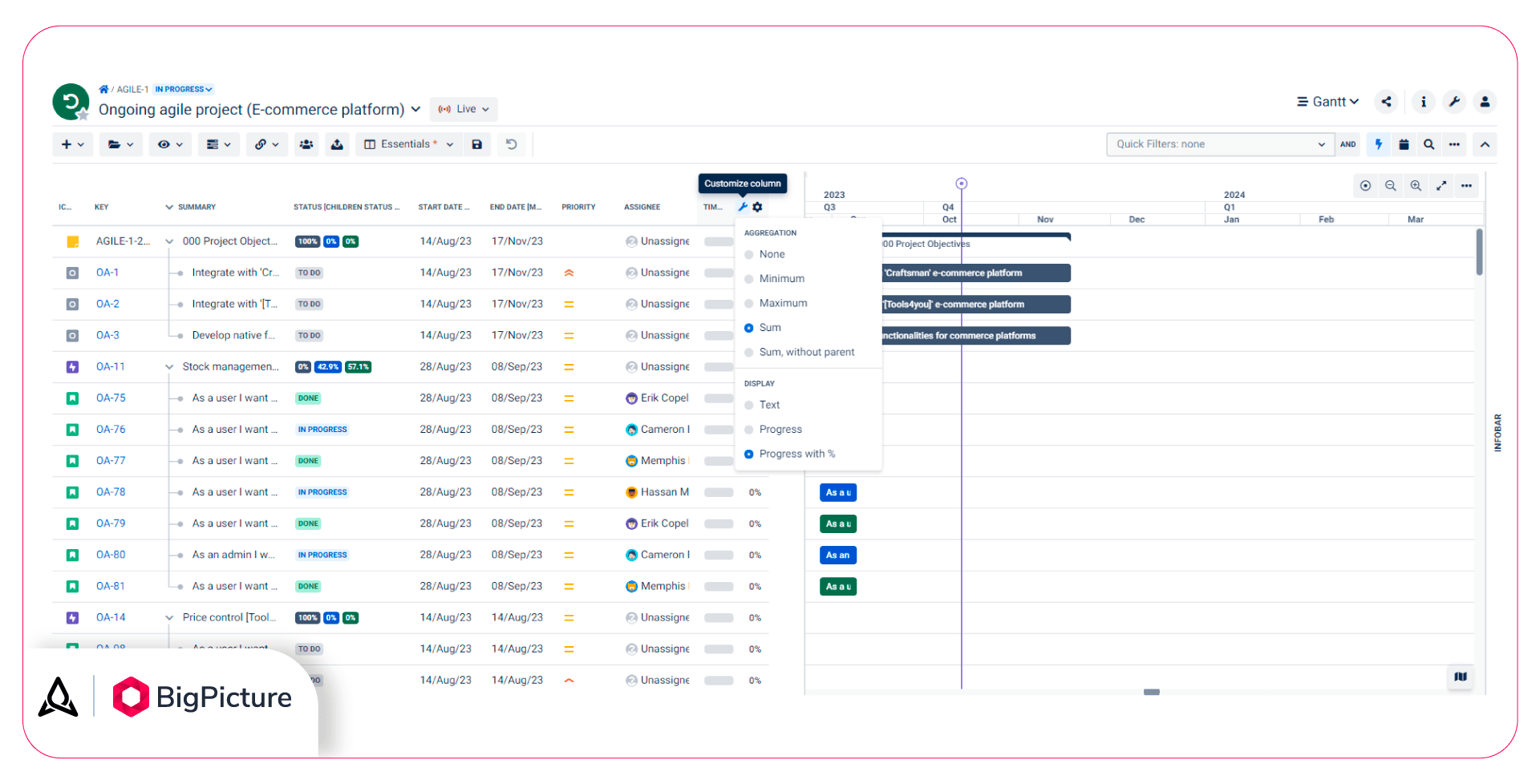This screenshot has height=784, width=1540.
Task: Click the home breadcrumb icon
Action: click(103, 89)
